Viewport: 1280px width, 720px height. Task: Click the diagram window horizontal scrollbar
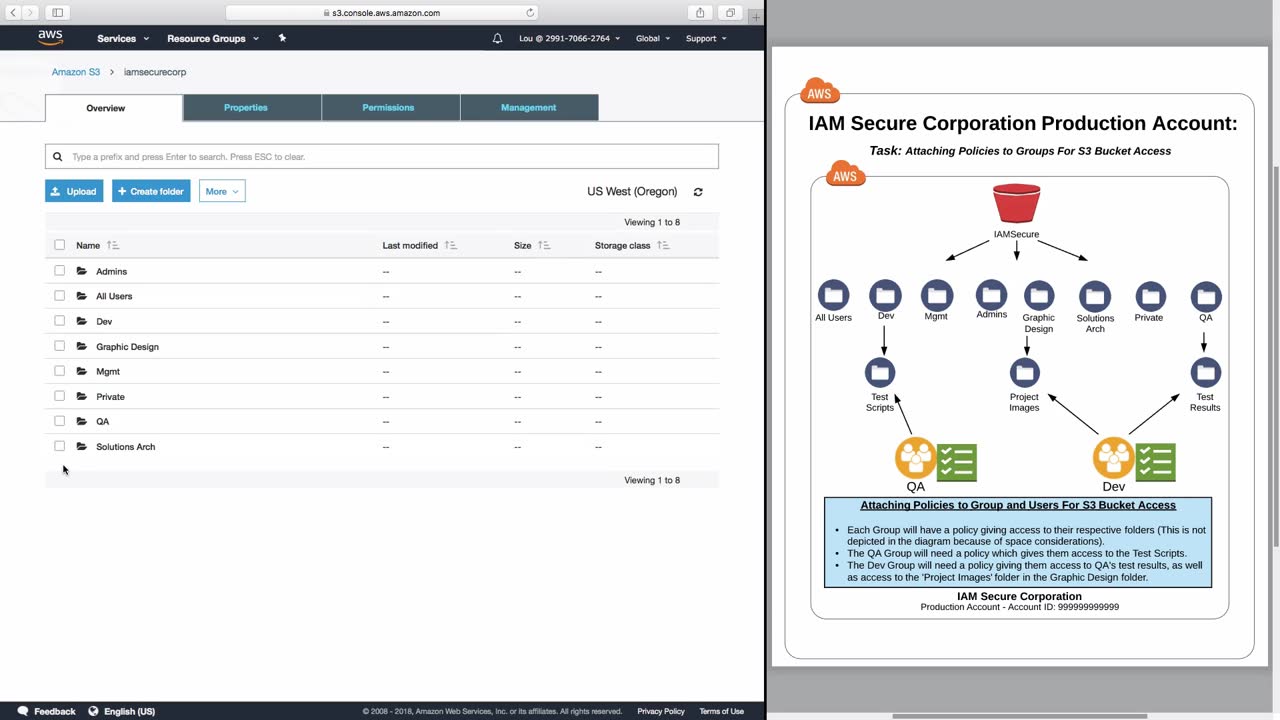(x=1020, y=716)
